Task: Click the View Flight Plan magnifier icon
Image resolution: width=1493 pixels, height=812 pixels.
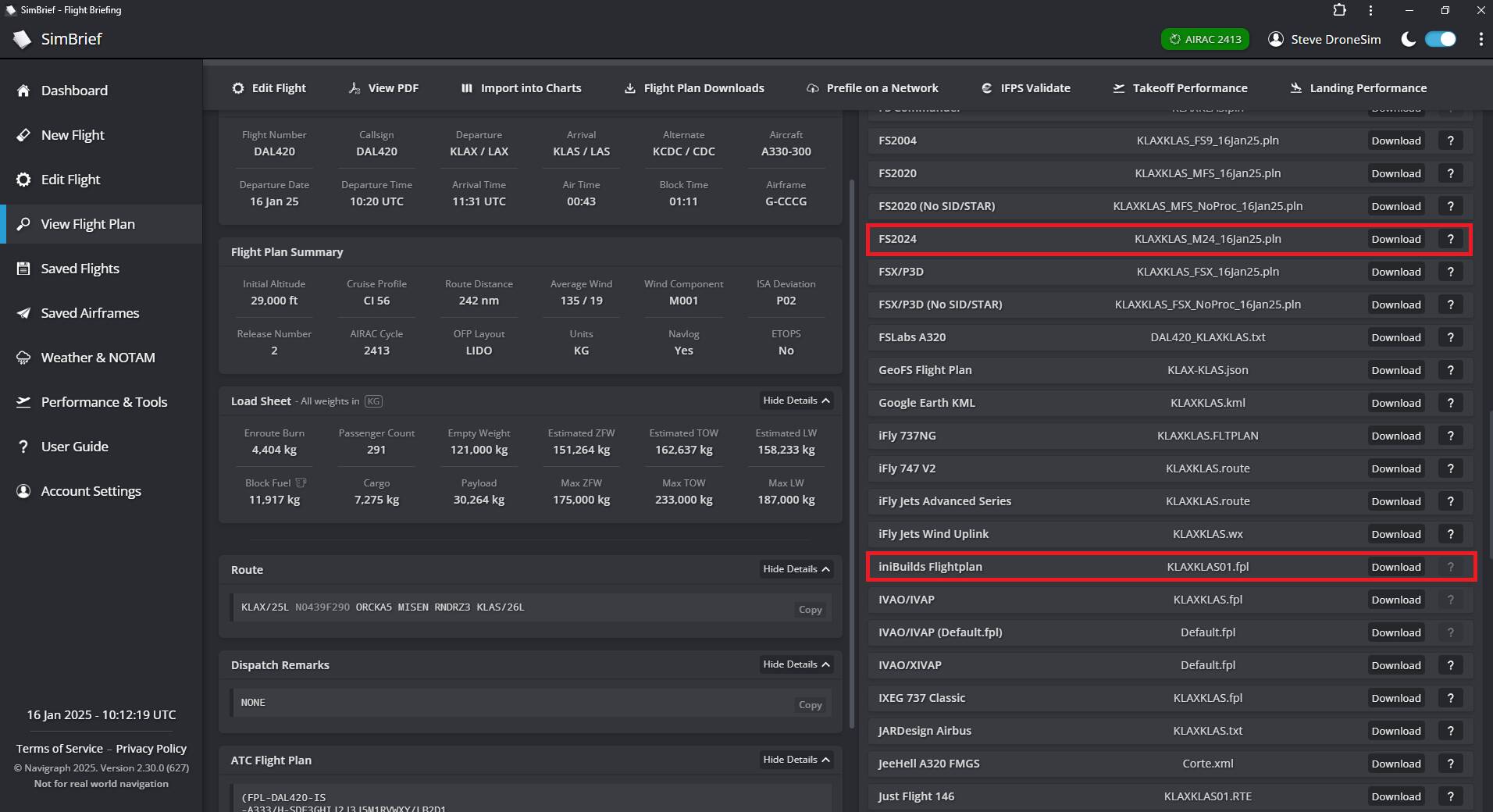Action: click(x=23, y=224)
